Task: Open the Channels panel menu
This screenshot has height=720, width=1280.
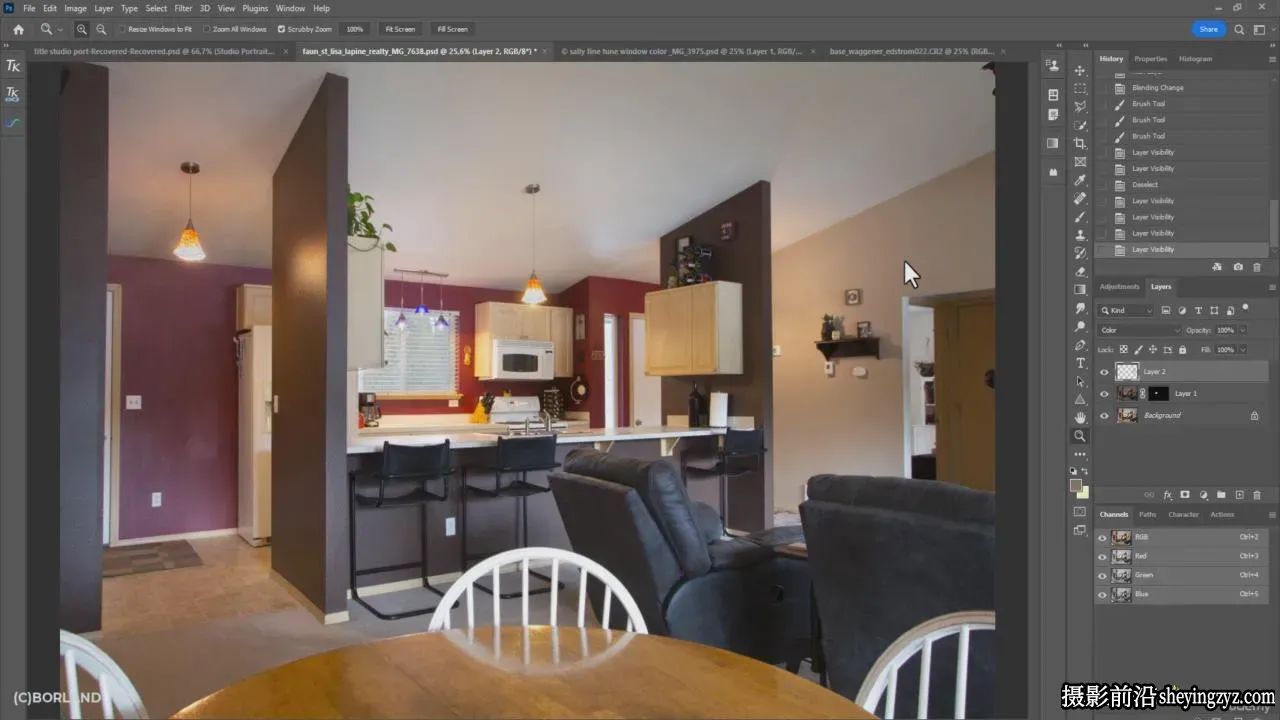Action: (x=1270, y=515)
